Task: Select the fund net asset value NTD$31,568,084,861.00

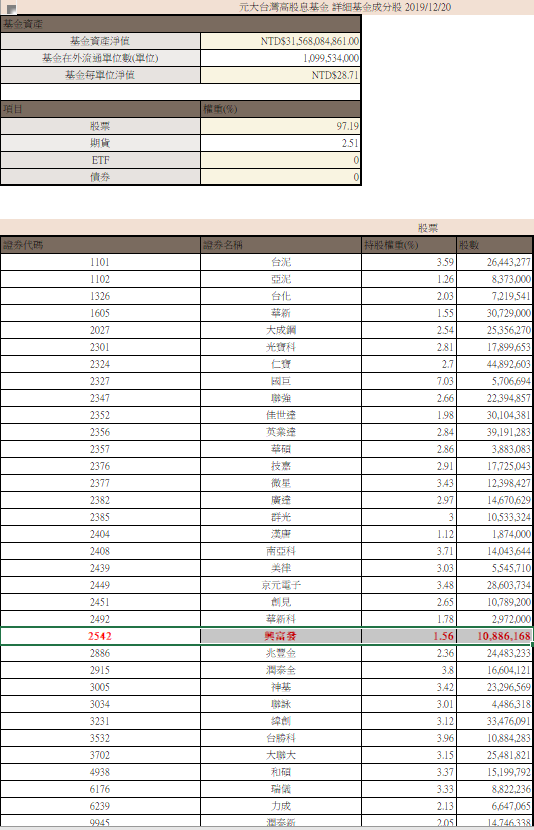Action: coord(310,41)
